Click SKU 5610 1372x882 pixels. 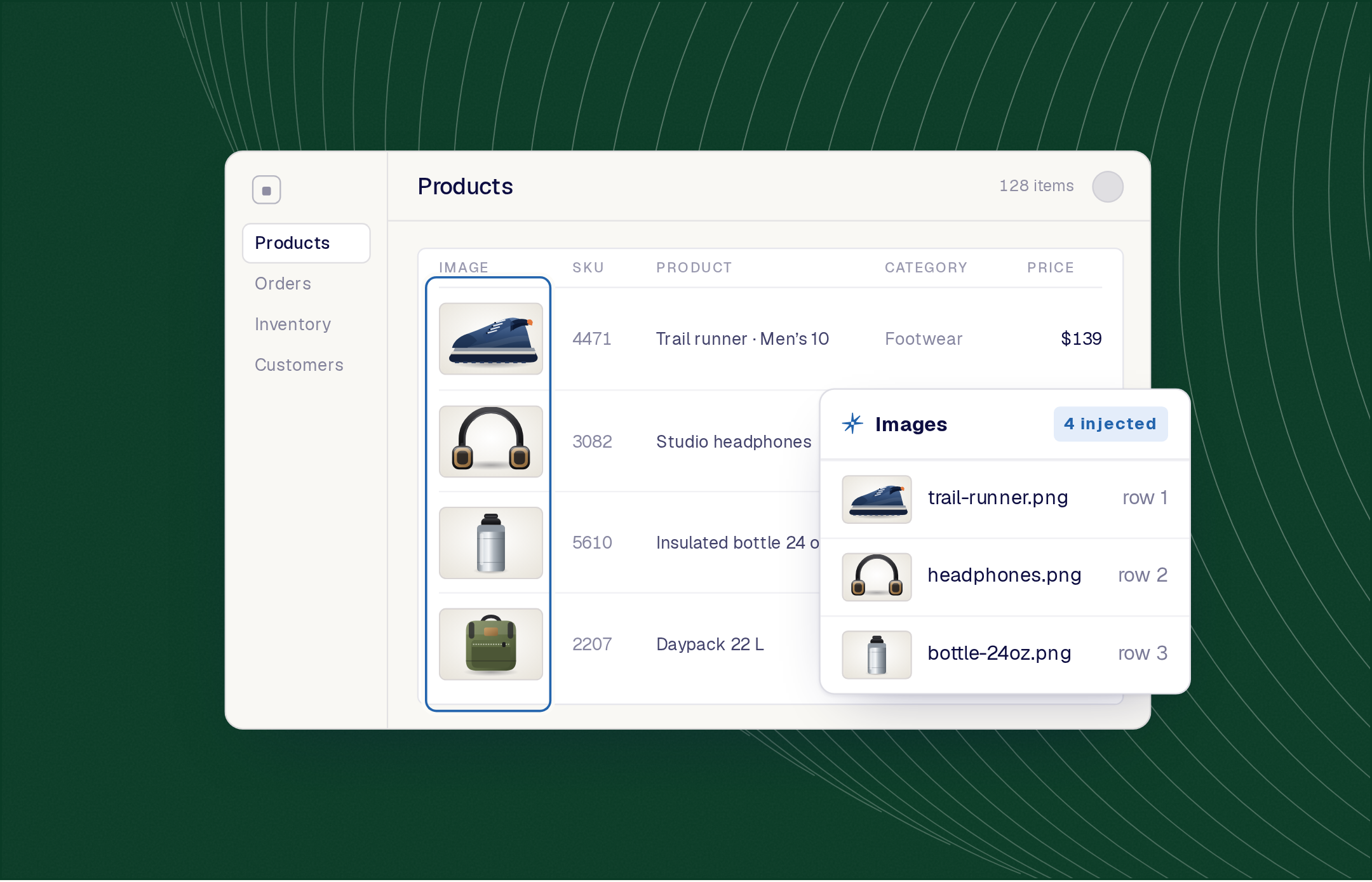click(592, 543)
